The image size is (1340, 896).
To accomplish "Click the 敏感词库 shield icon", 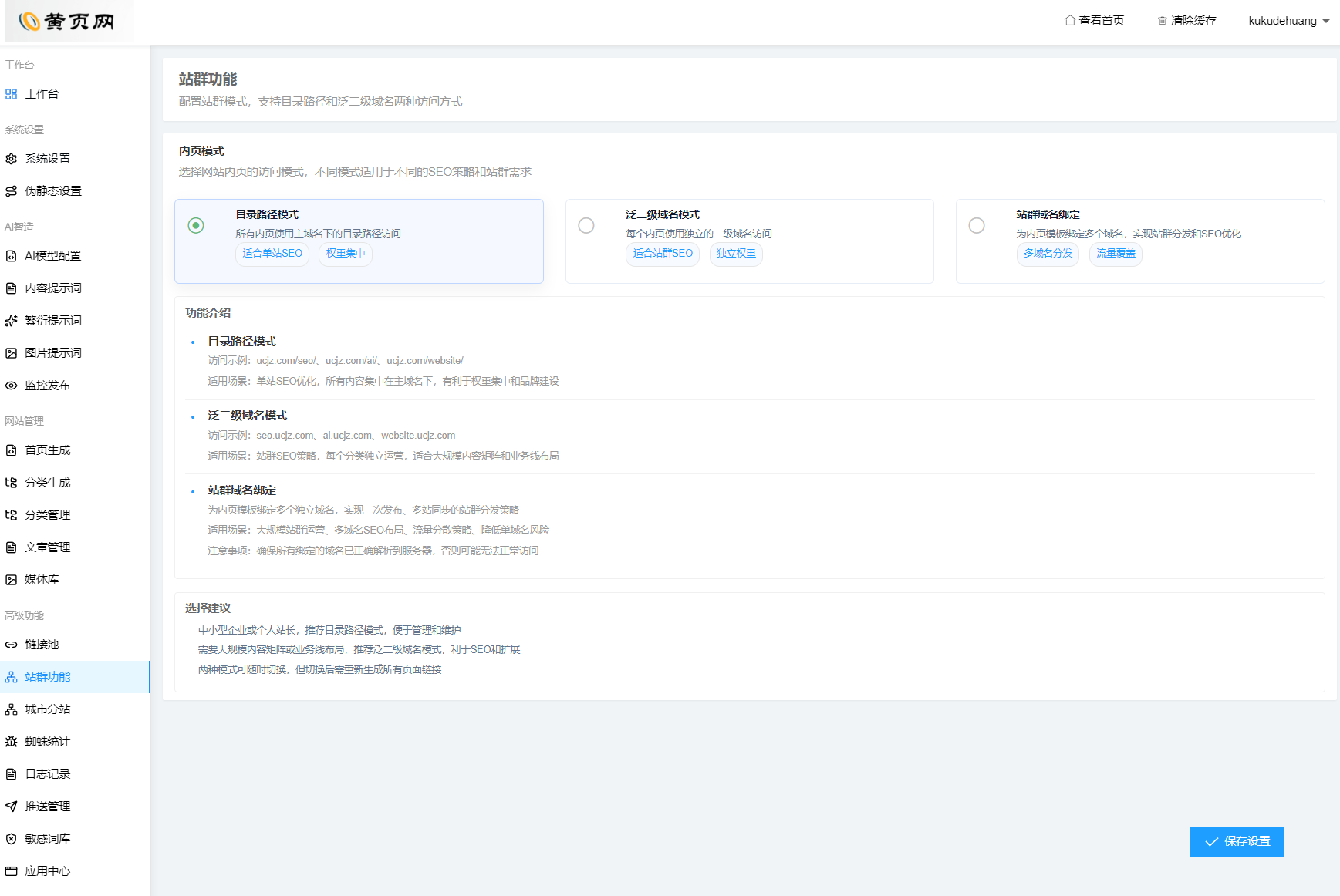I will click(x=11, y=839).
